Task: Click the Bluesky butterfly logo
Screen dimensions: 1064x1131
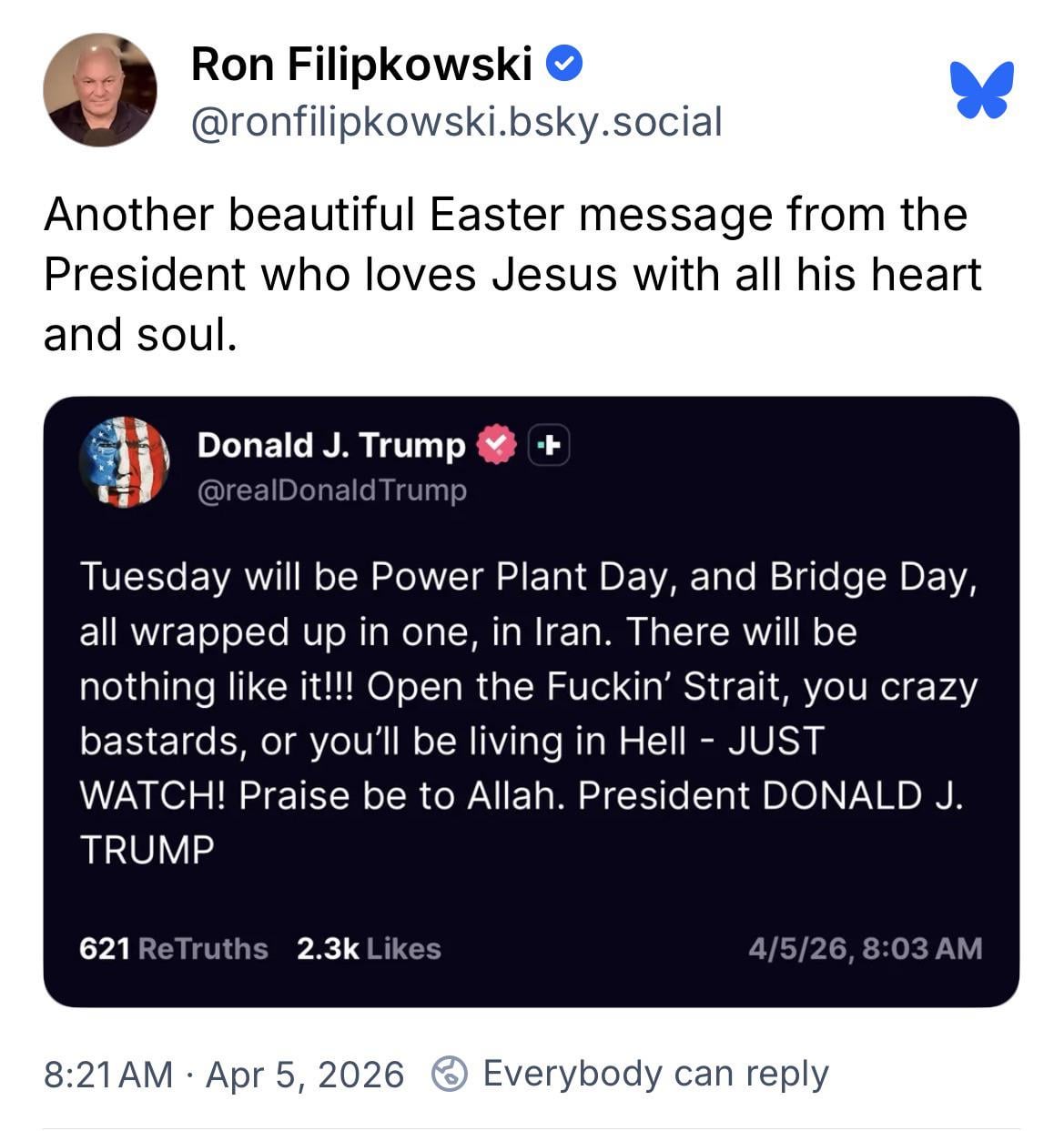Action: (x=981, y=89)
